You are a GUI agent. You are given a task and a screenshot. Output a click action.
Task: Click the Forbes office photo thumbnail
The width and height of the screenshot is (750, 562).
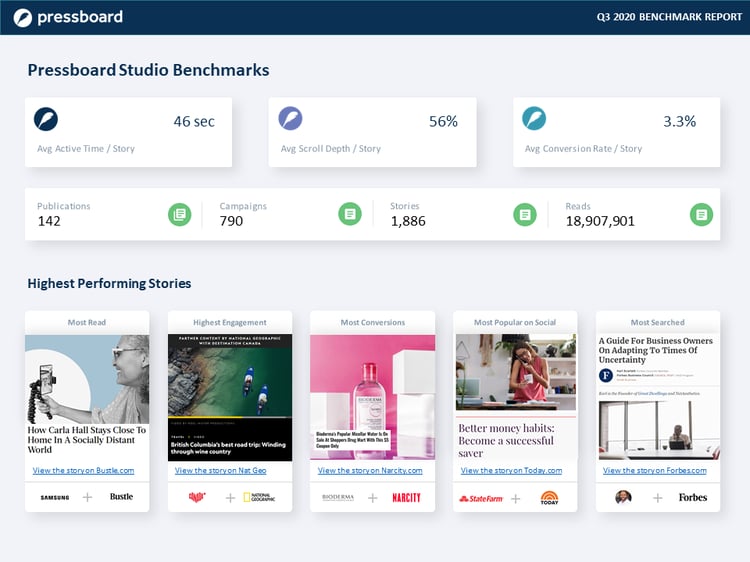coord(659,430)
